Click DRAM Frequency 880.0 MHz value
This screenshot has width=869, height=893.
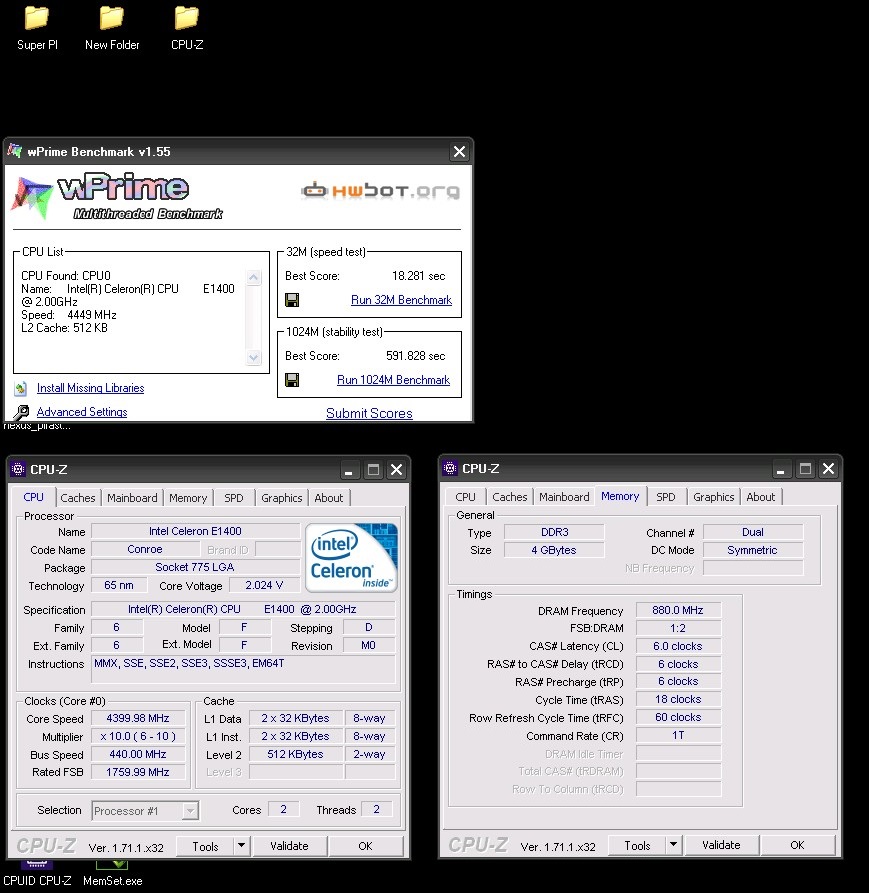[x=678, y=610]
